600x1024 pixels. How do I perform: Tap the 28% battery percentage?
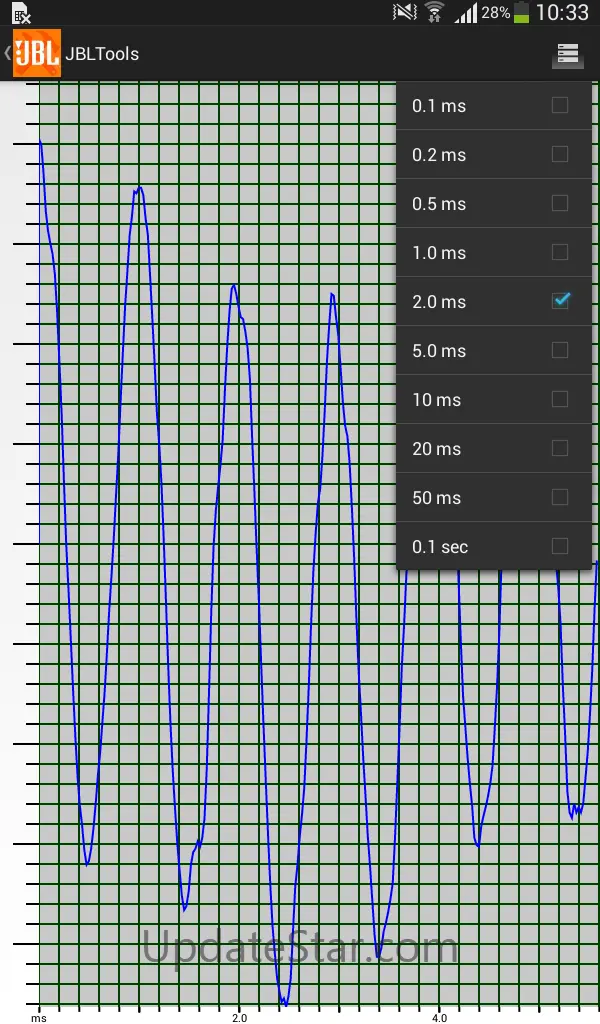coord(496,12)
